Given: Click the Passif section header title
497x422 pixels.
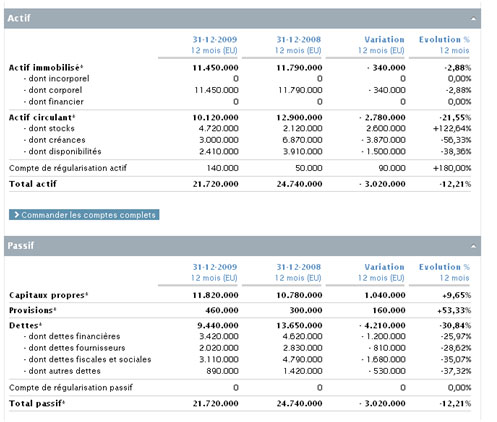Looking at the screenshot, I should click(x=21, y=246).
